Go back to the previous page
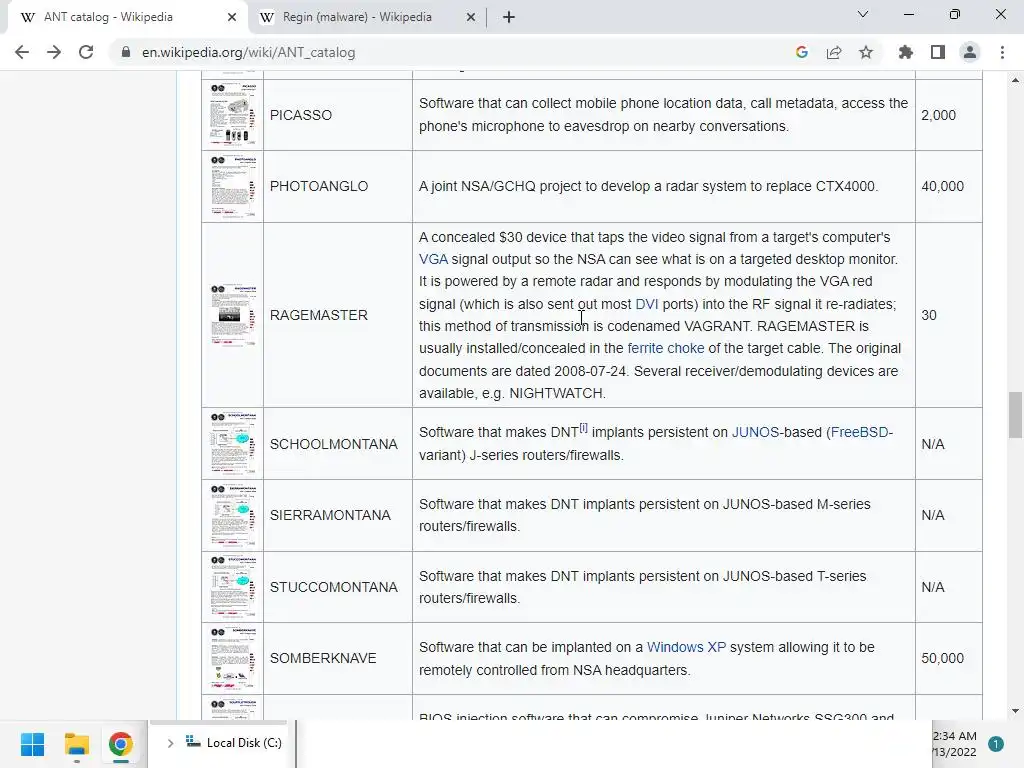Viewport: 1024px width, 768px height. tap(22, 52)
